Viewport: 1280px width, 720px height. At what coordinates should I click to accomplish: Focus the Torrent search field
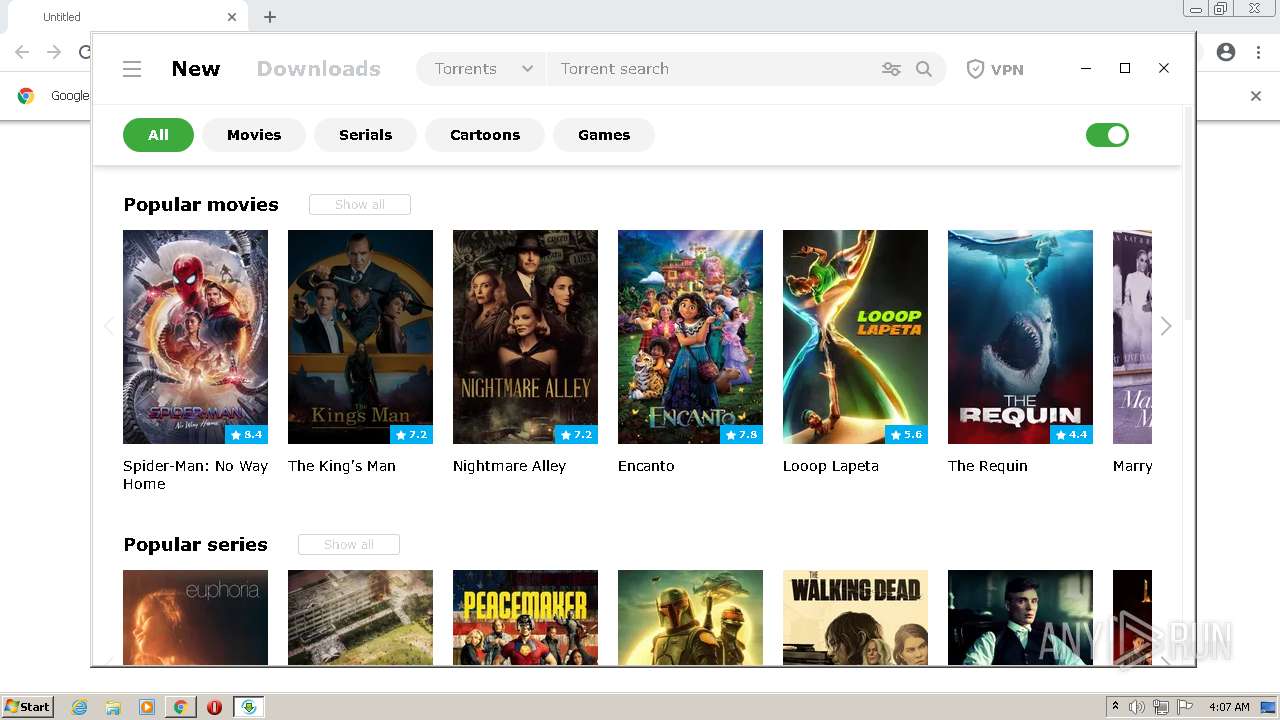coord(710,69)
